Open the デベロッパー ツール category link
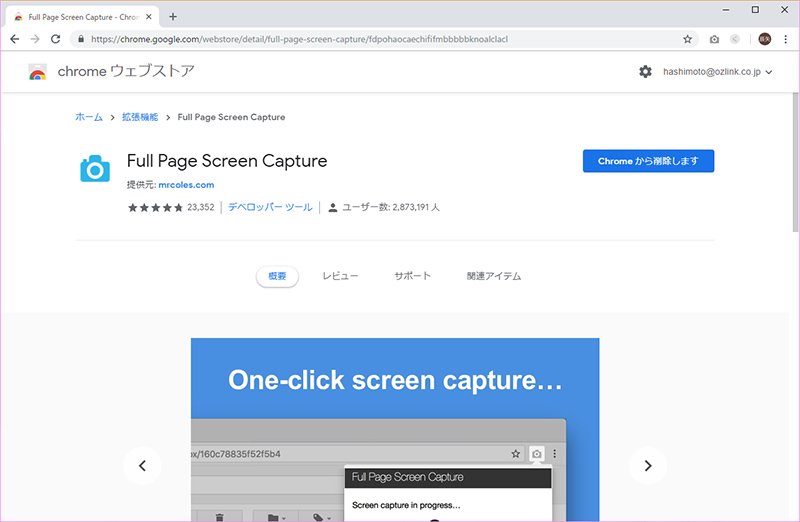 click(x=270, y=207)
